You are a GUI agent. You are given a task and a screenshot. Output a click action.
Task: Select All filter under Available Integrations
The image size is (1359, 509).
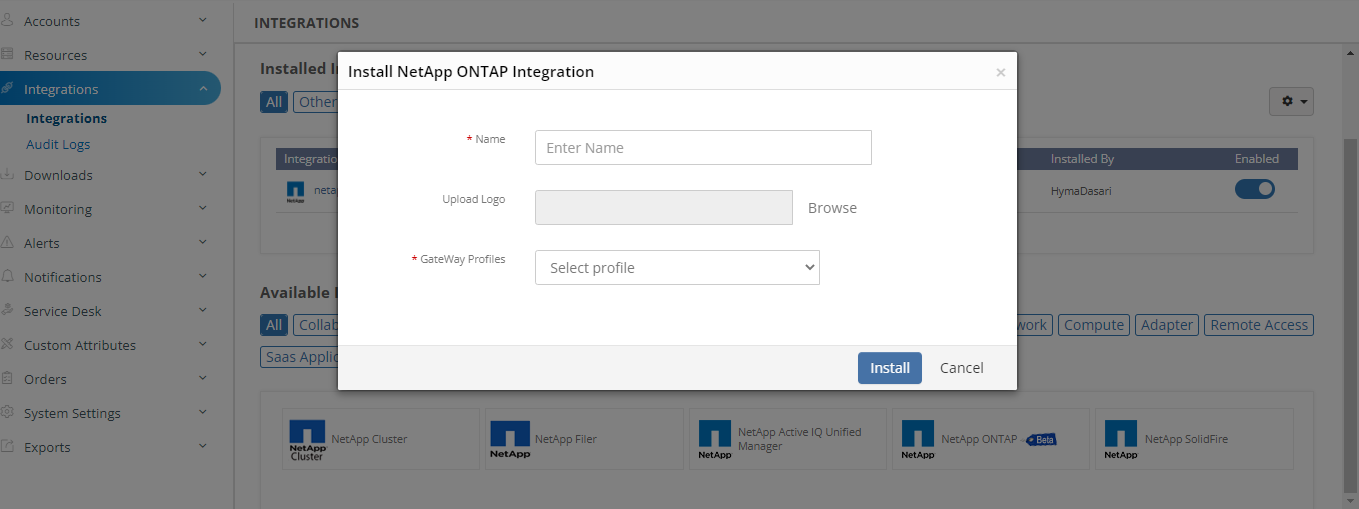(x=274, y=325)
